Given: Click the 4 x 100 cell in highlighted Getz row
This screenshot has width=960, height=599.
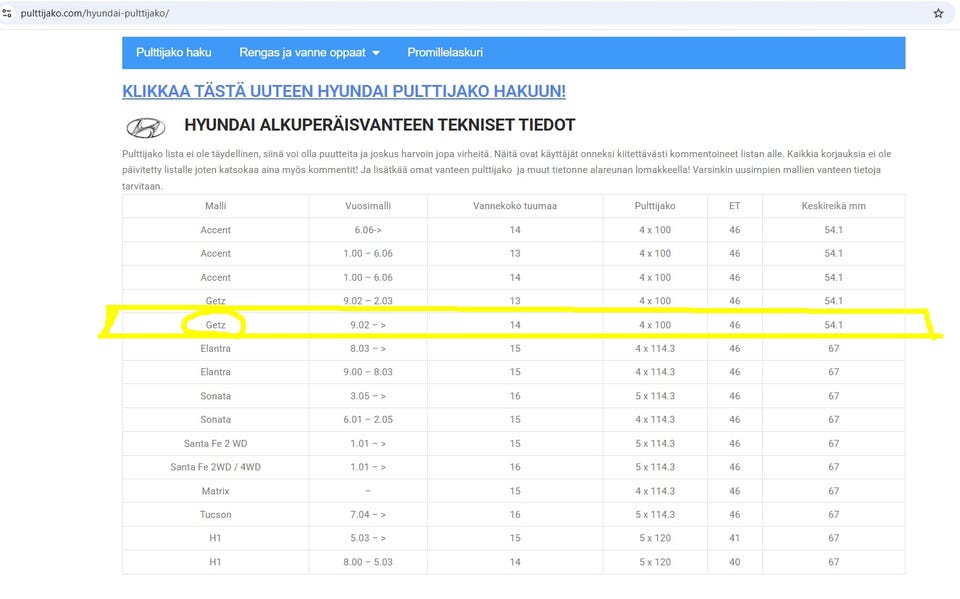Looking at the screenshot, I should [655, 325].
